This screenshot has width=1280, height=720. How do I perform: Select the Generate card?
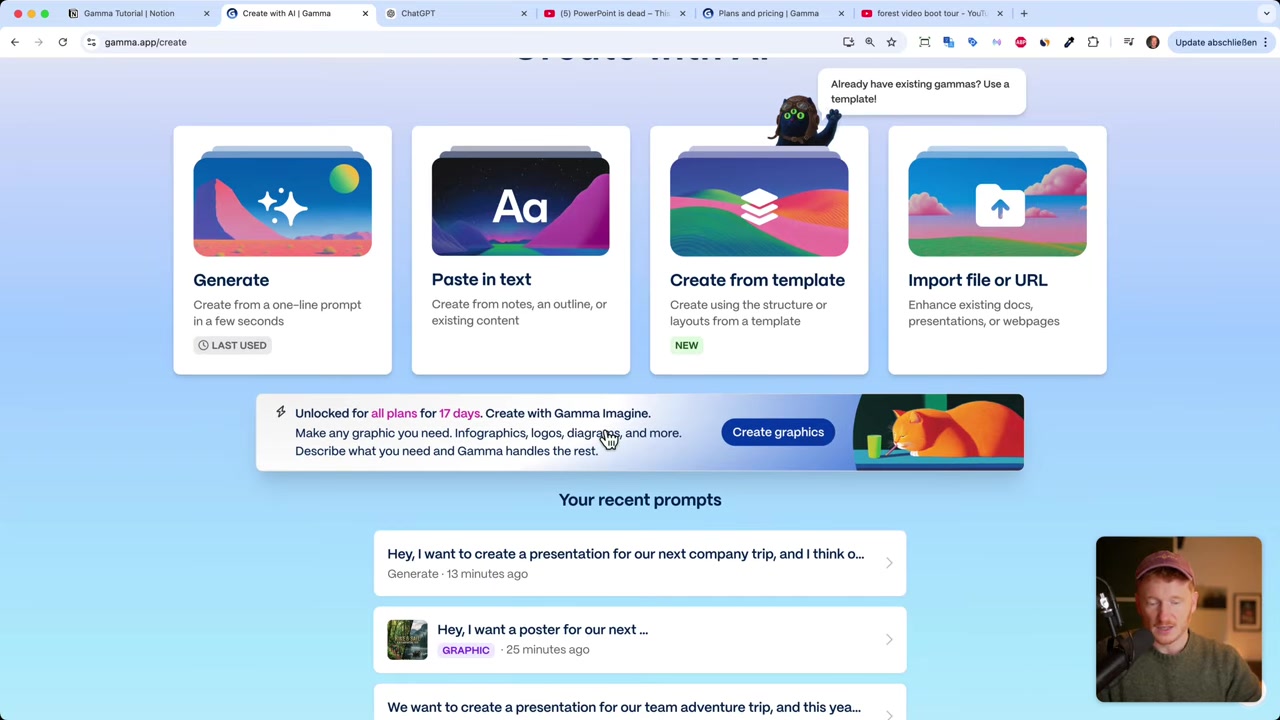pyautogui.click(x=282, y=250)
